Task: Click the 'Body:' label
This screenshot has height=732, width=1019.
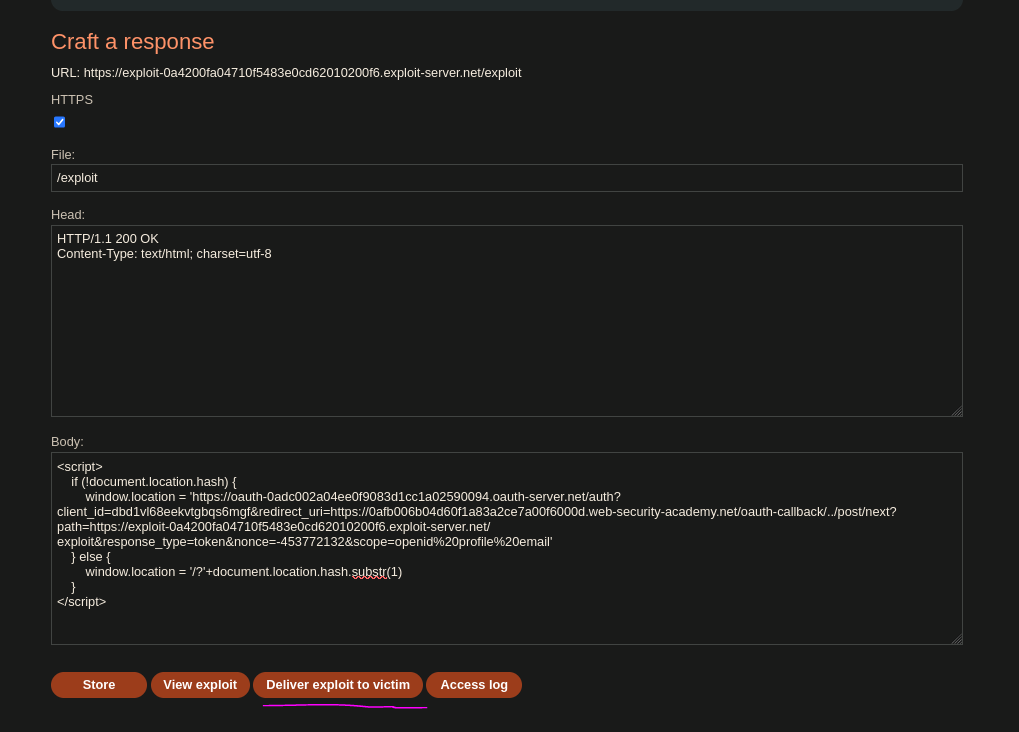Action: (x=68, y=442)
